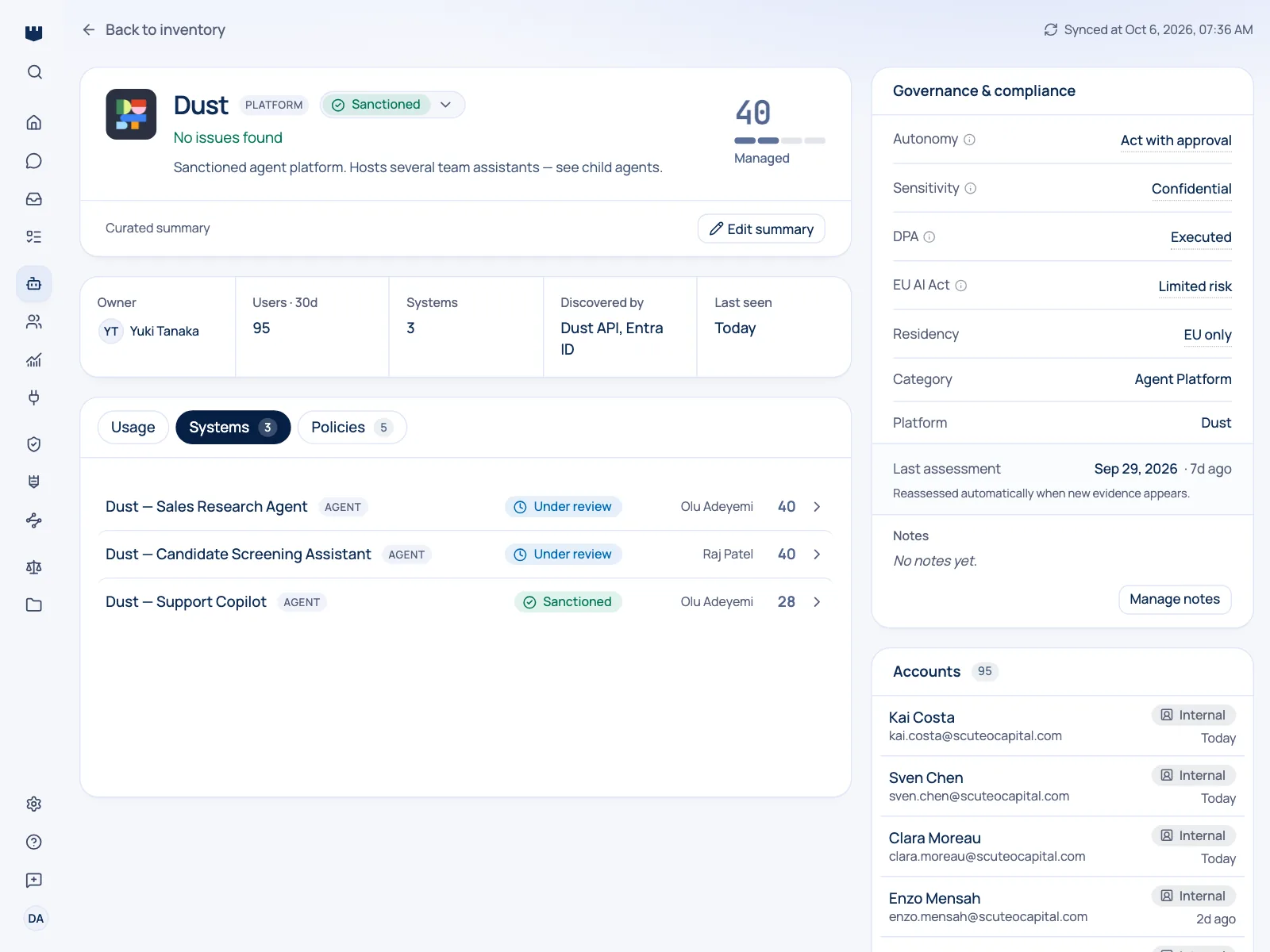
Task: Open Clara Moreau account
Action: point(1062,846)
